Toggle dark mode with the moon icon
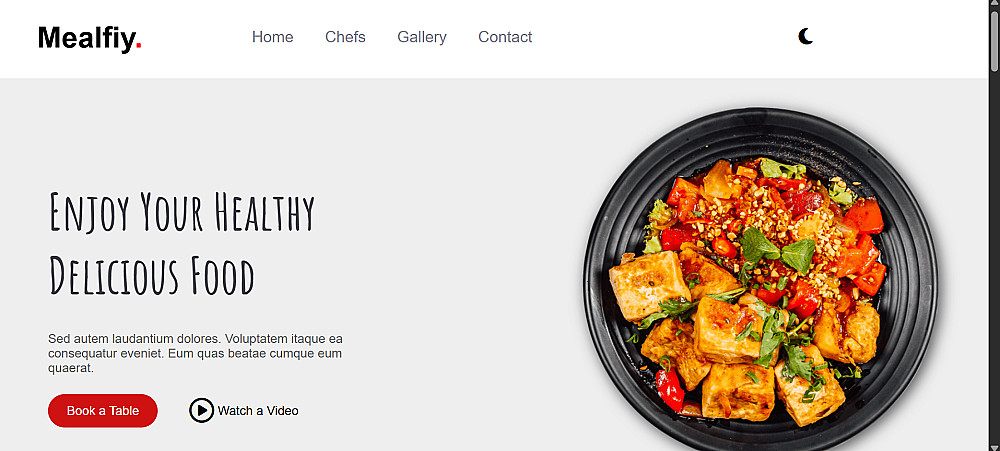 [x=805, y=36]
